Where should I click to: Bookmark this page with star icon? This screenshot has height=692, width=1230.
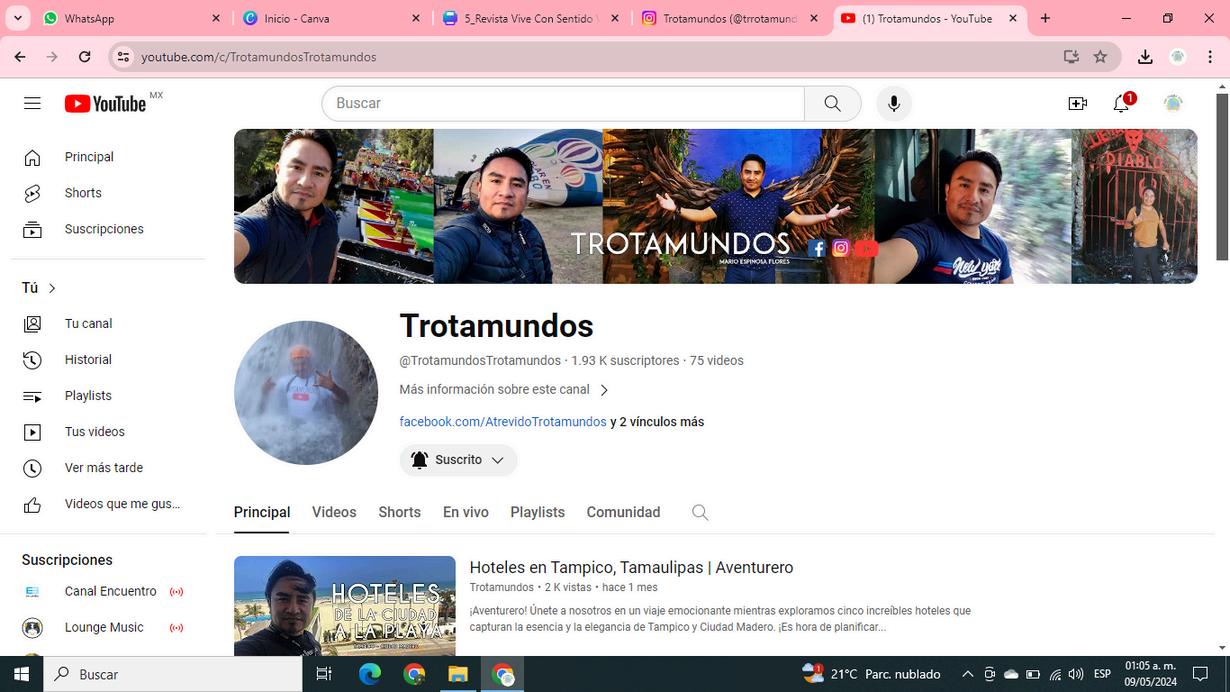click(1100, 57)
